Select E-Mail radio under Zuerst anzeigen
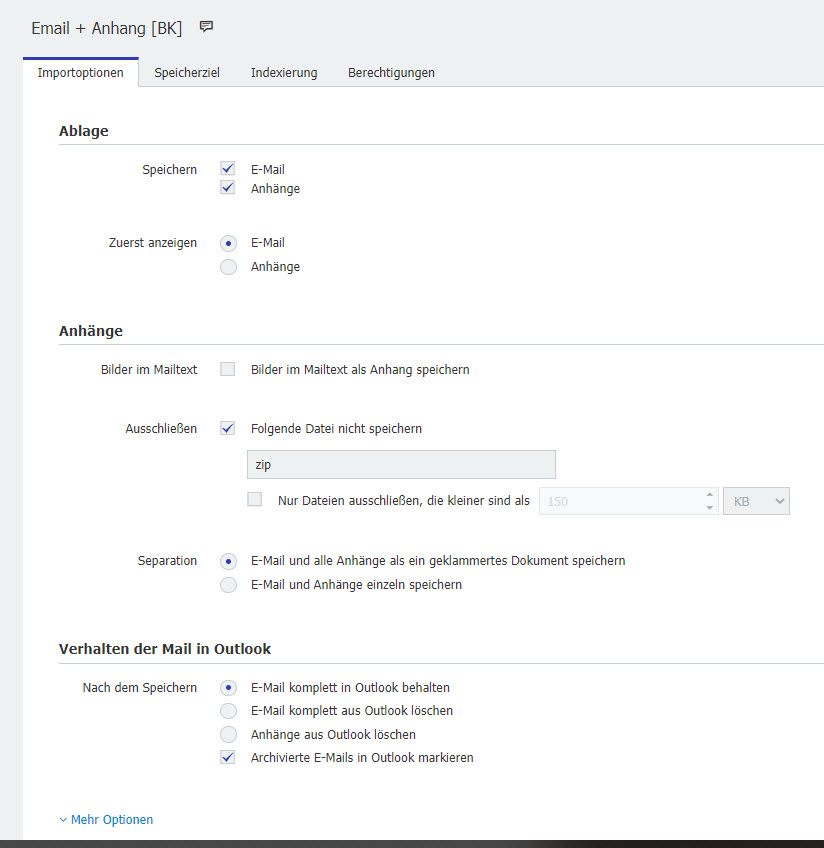Image resolution: width=824 pixels, height=848 pixels. point(228,243)
